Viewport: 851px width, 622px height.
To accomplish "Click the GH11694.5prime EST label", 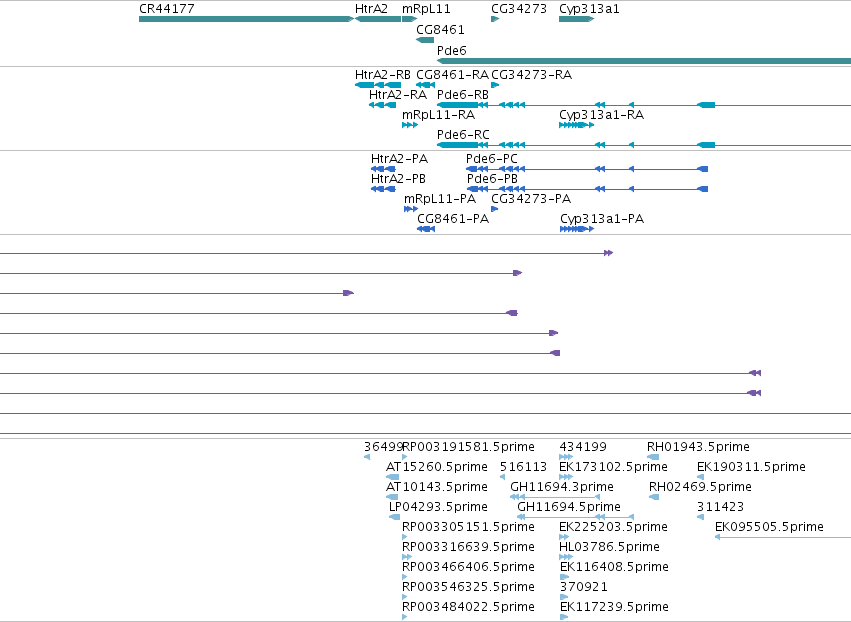I will 569,507.
